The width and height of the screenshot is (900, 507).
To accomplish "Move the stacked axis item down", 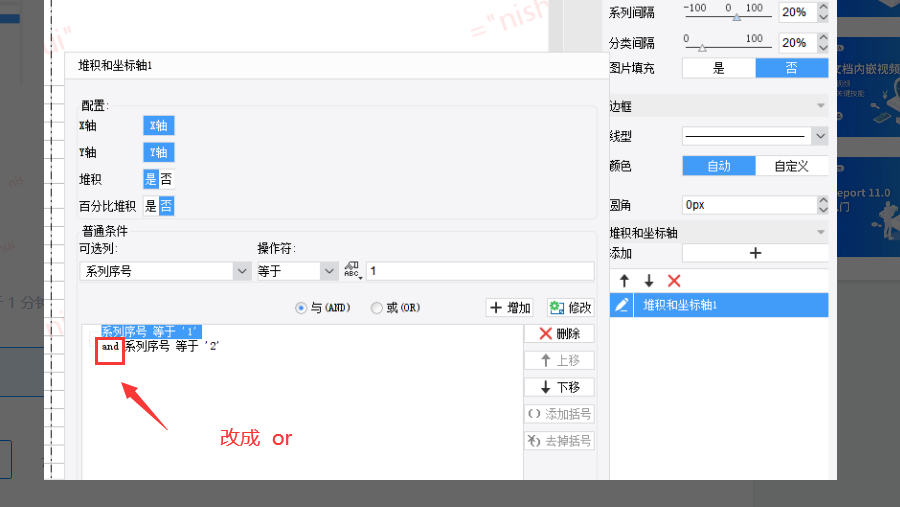I will pyautogui.click(x=649, y=281).
